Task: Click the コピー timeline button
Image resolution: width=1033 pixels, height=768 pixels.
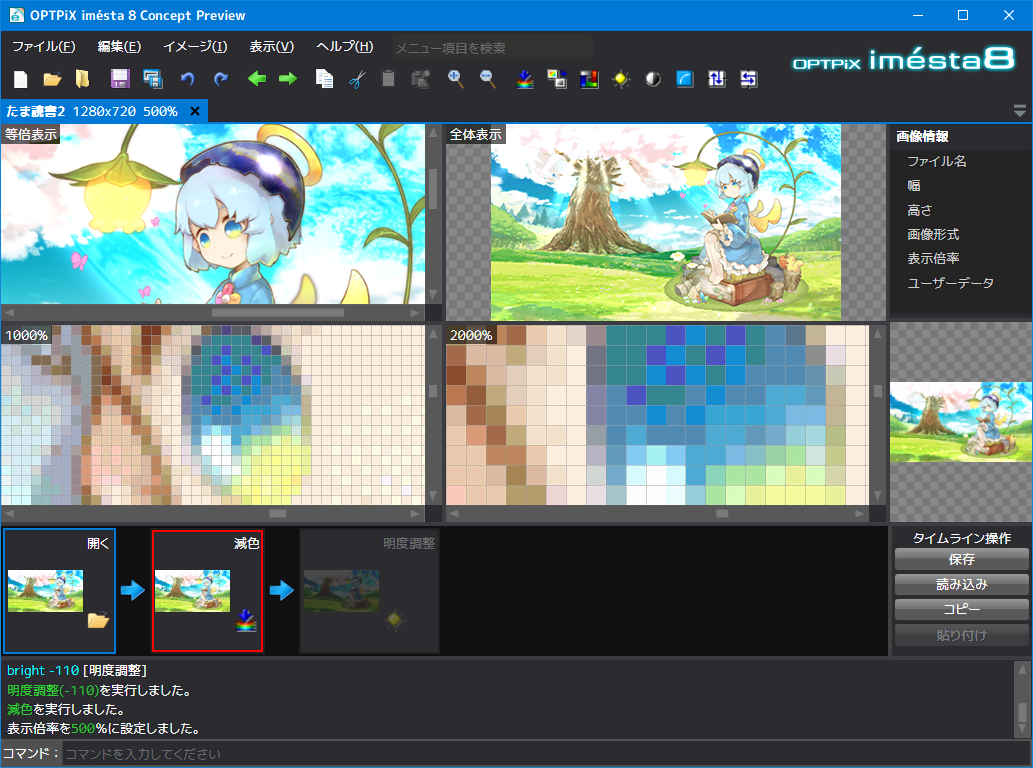Action: coord(961,610)
